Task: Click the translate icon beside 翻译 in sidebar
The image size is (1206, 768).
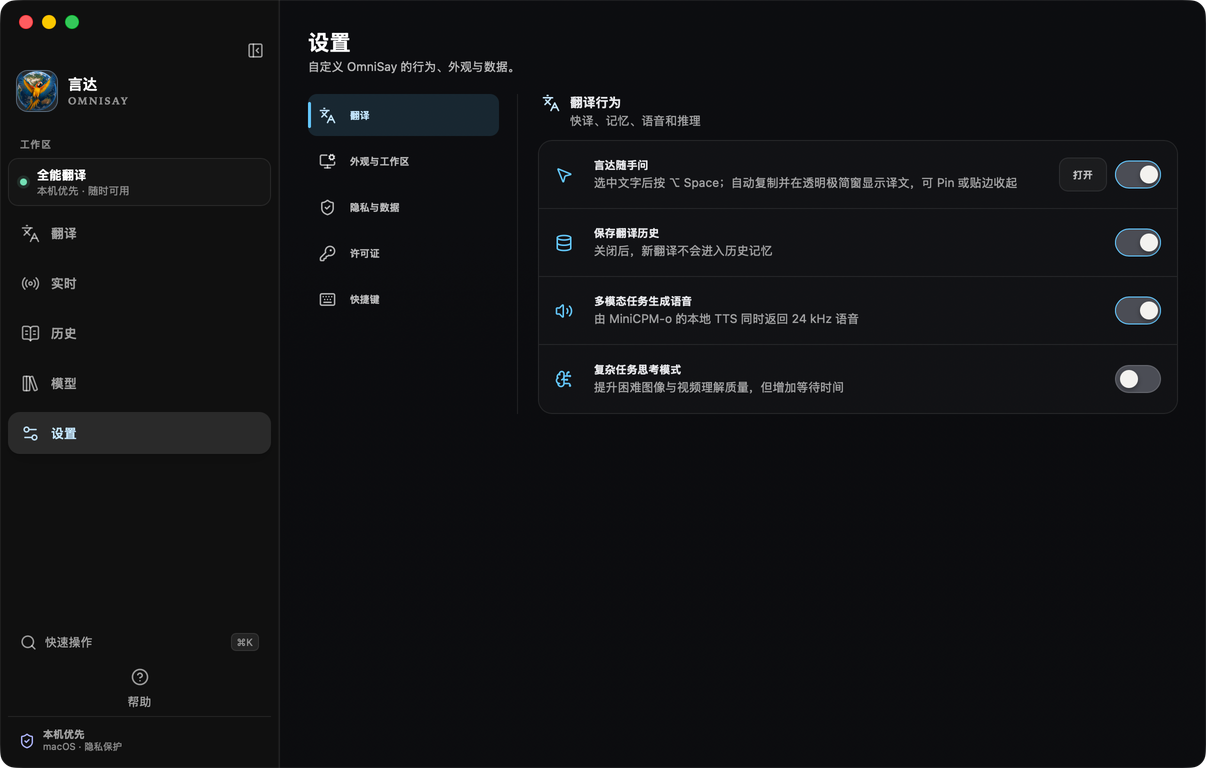Action: click(x=31, y=233)
